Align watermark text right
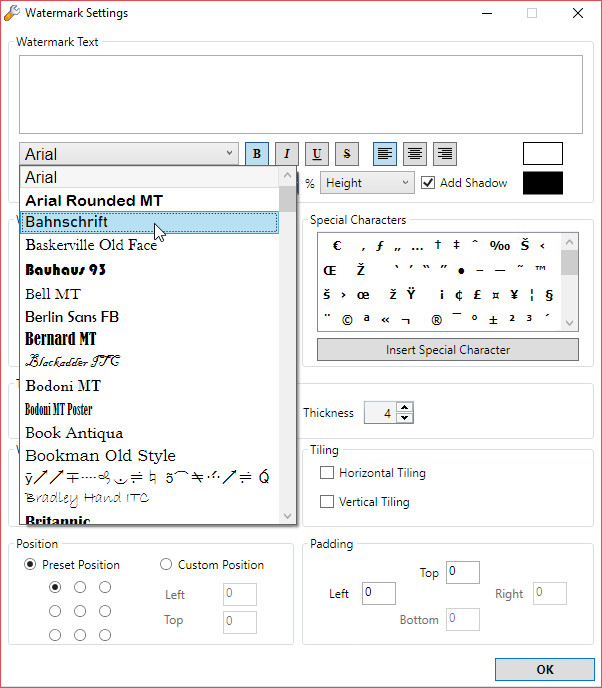Screen dimensions: 602x688 (x=444, y=153)
